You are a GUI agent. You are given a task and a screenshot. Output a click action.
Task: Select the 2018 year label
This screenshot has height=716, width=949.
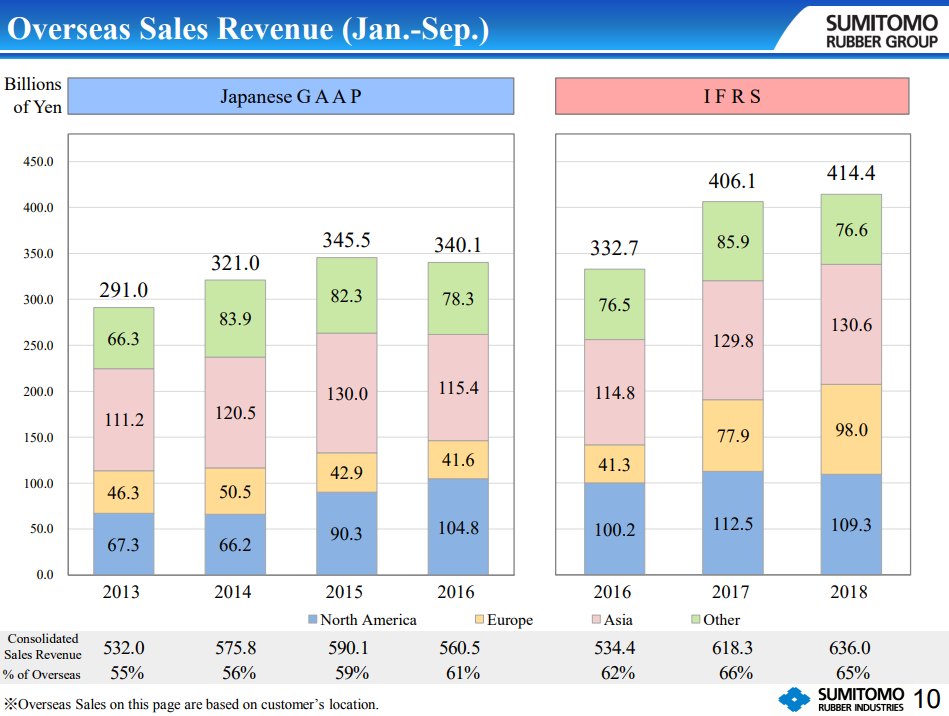coord(849,591)
